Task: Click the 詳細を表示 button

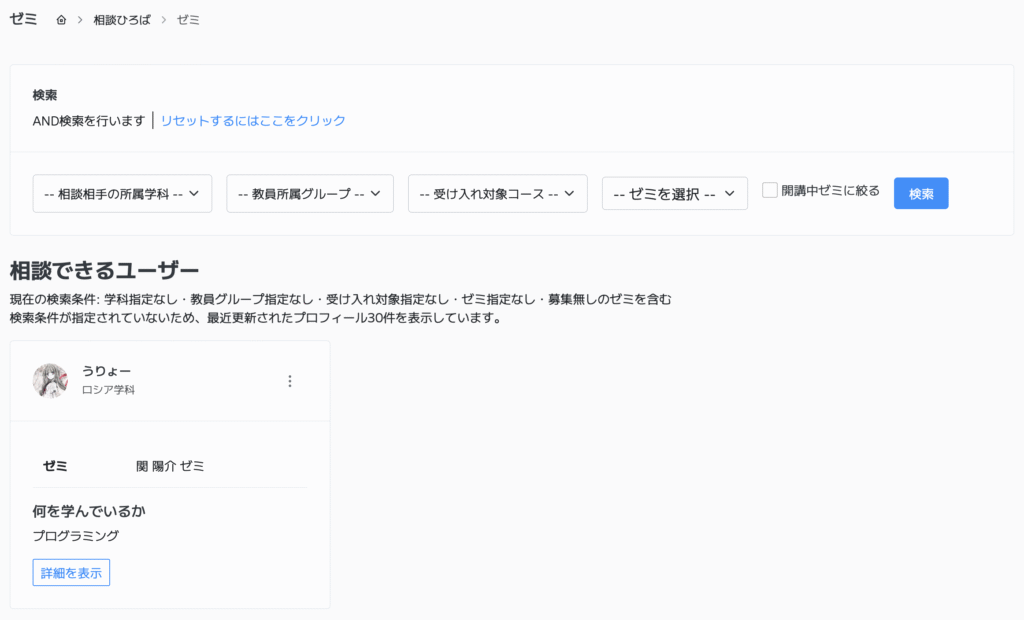Action: point(71,573)
